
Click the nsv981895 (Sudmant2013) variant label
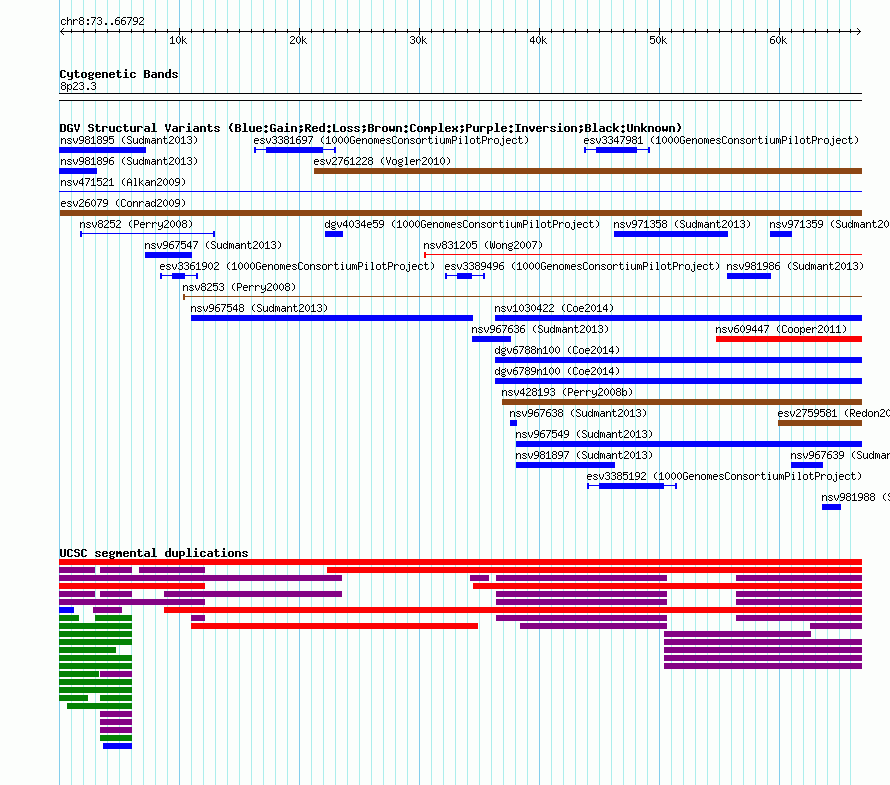coord(129,140)
